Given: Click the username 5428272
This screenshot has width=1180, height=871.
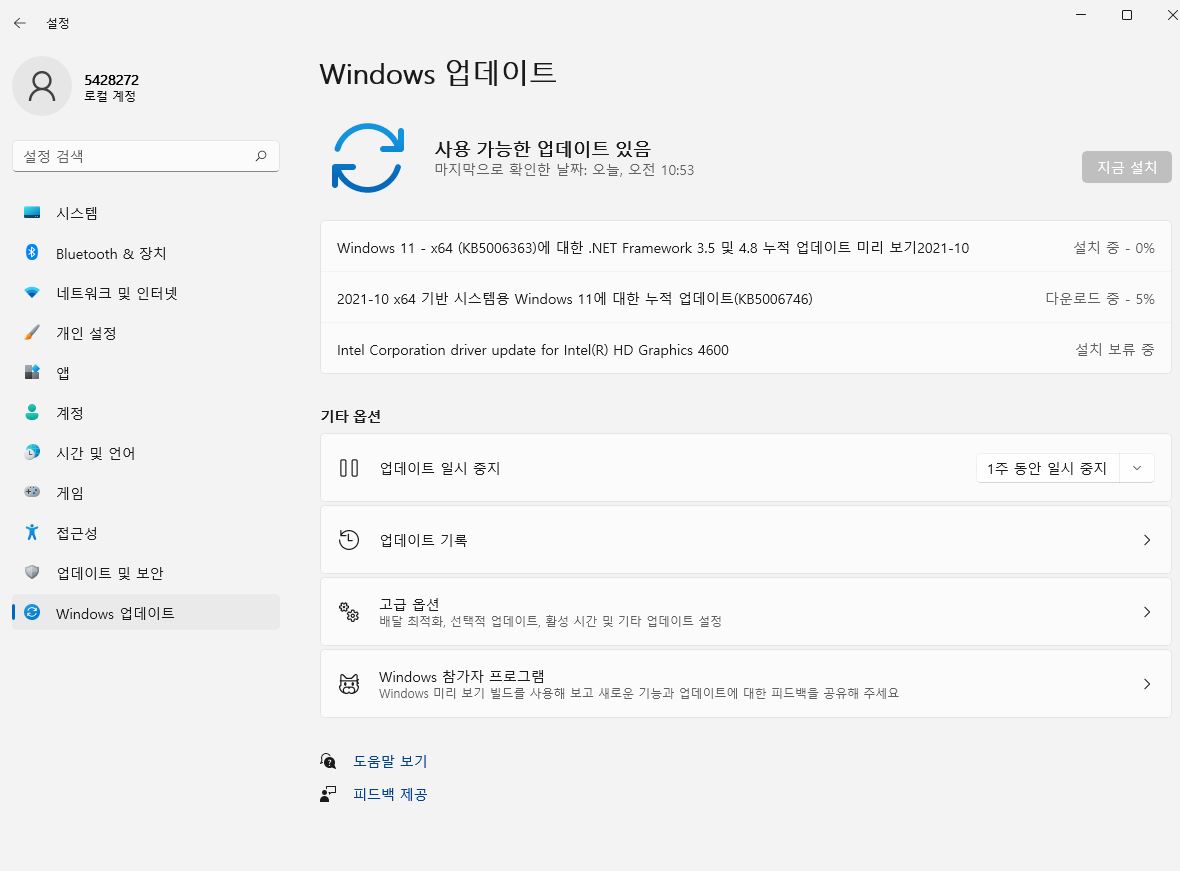Looking at the screenshot, I should click(x=111, y=80).
